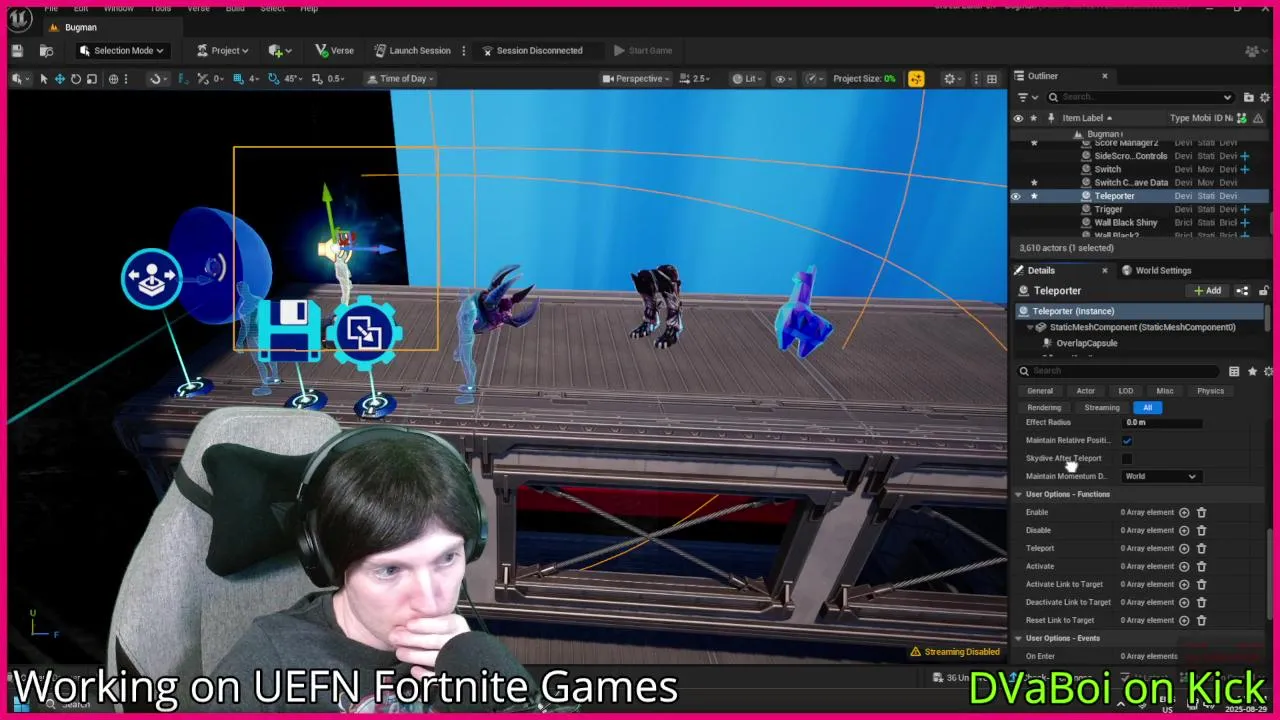The height and width of the screenshot is (720, 1280).
Task: Toggle scale snap icon (0.5)
Action: 317,78
